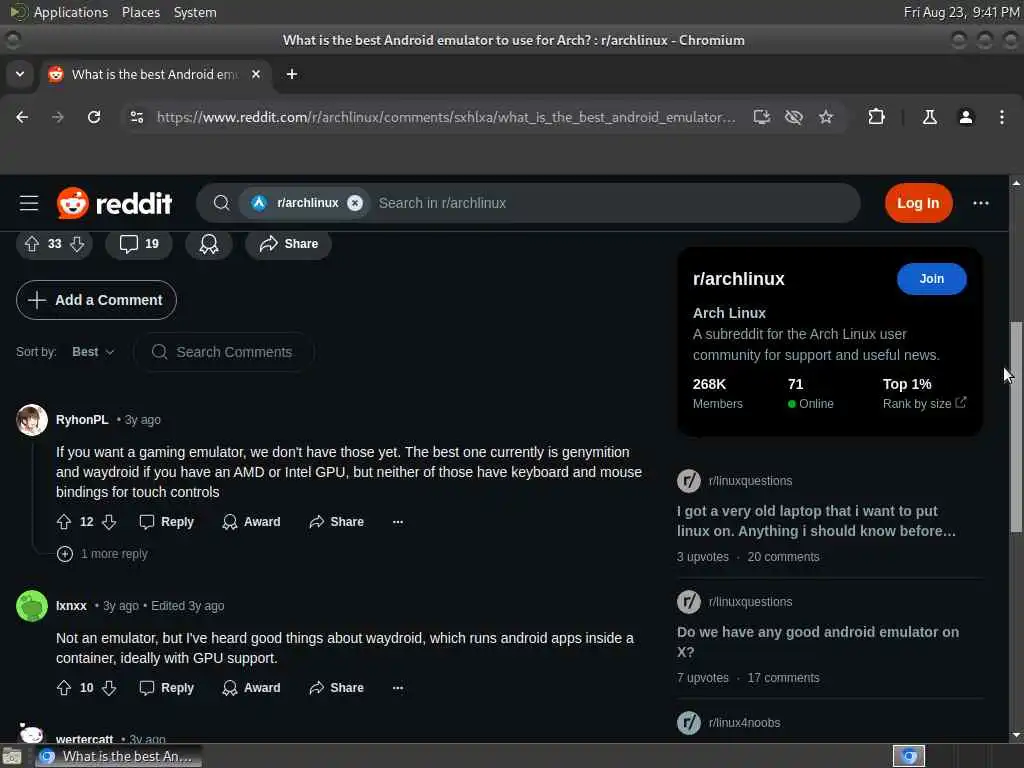
Task: Click the Reddit logo
Action: point(114,203)
